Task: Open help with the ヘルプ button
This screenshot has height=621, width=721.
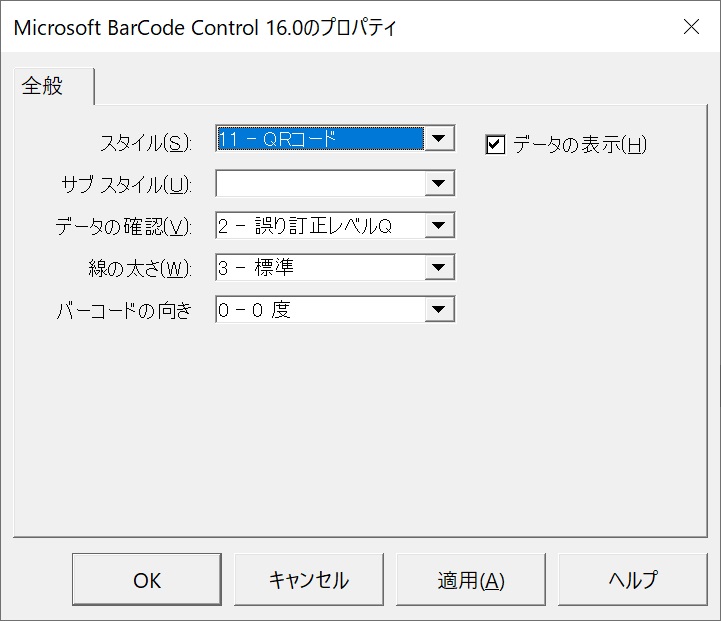Action: pos(633,580)
